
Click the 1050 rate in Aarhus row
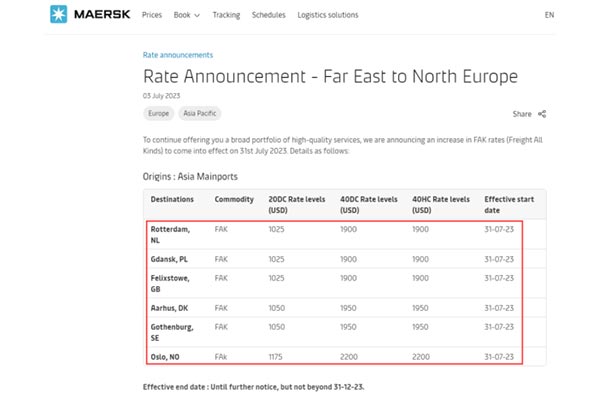(x=277, y=308)
